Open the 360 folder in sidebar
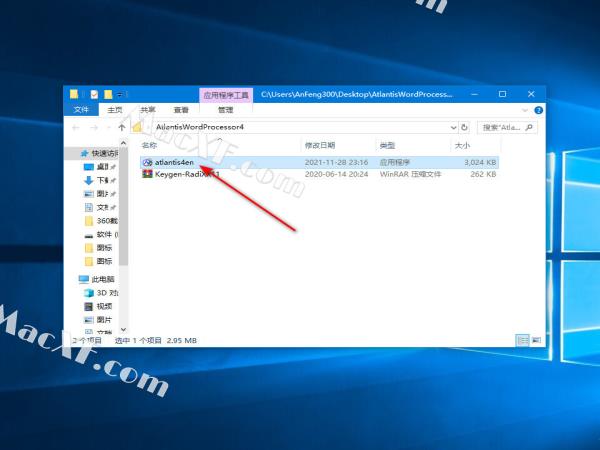 tap(107, 221)
